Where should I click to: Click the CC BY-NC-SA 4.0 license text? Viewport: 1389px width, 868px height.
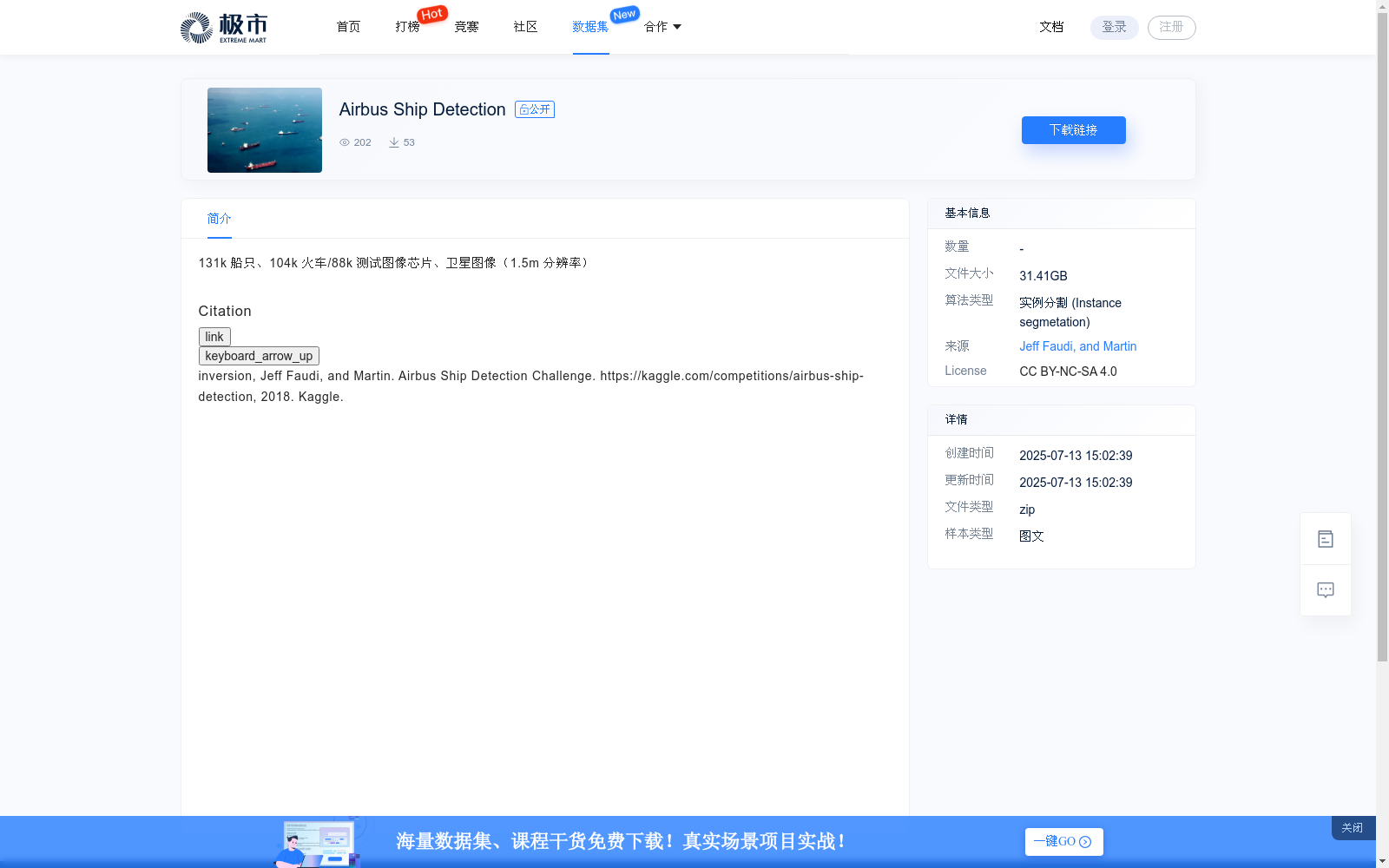tap(1068, 372)
